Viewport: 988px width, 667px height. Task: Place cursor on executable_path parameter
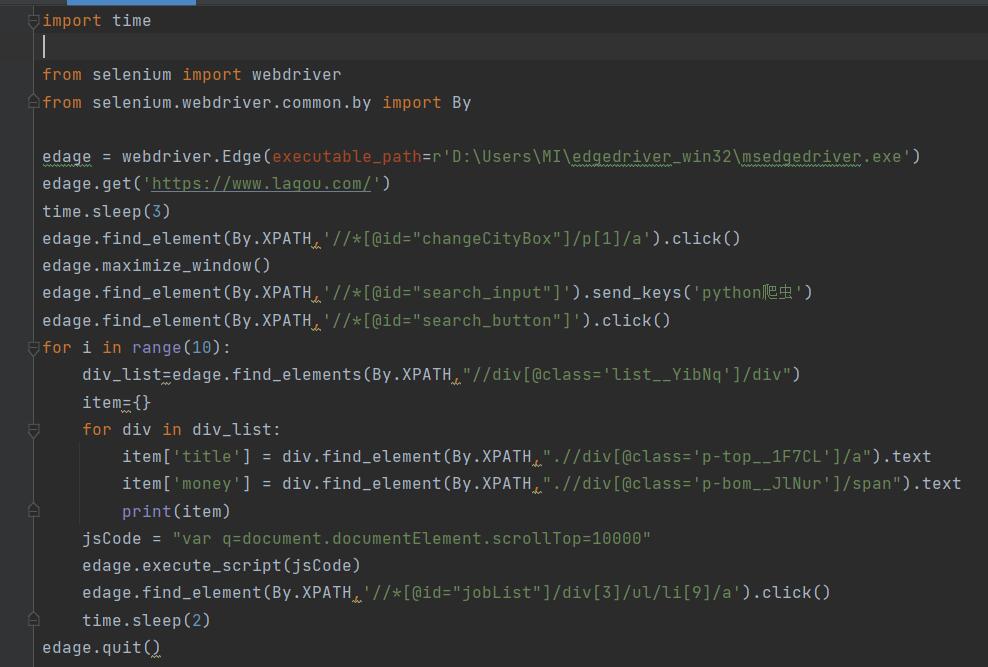(346, 157)
